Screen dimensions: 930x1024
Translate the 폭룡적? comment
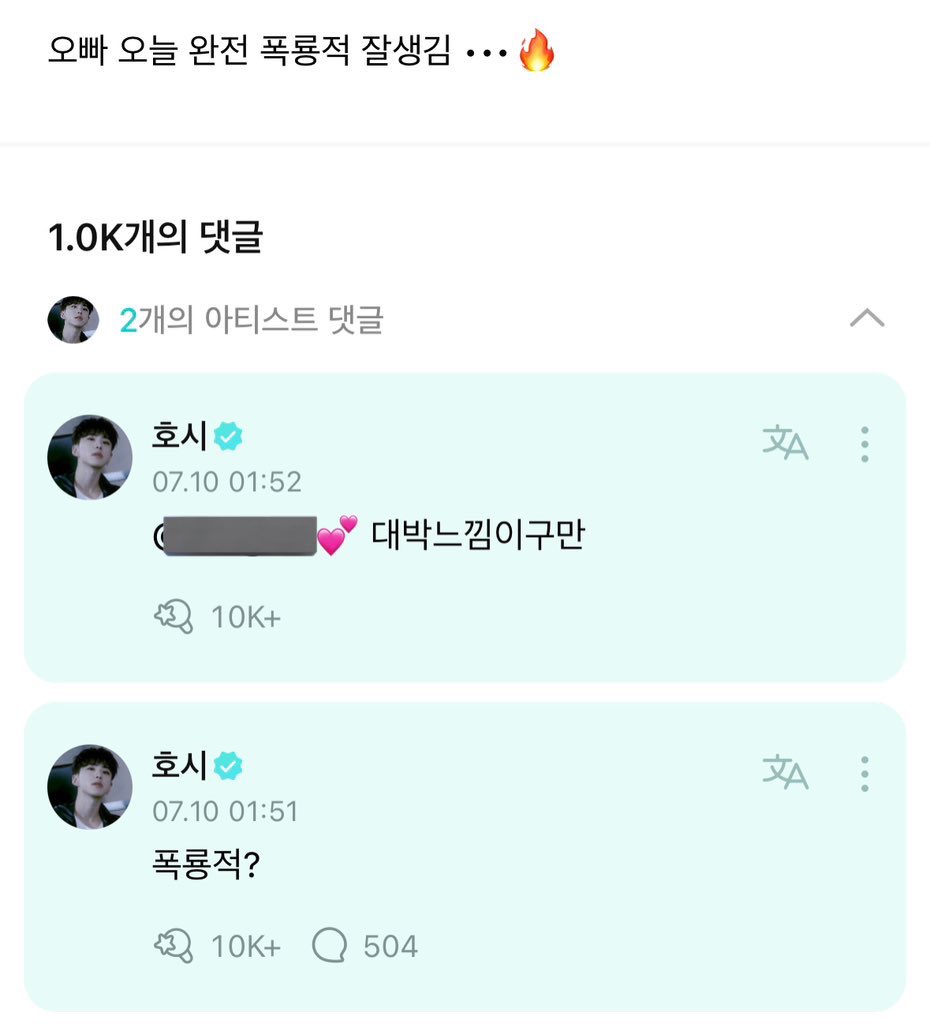pyautogui.click(x=785, y=773)
